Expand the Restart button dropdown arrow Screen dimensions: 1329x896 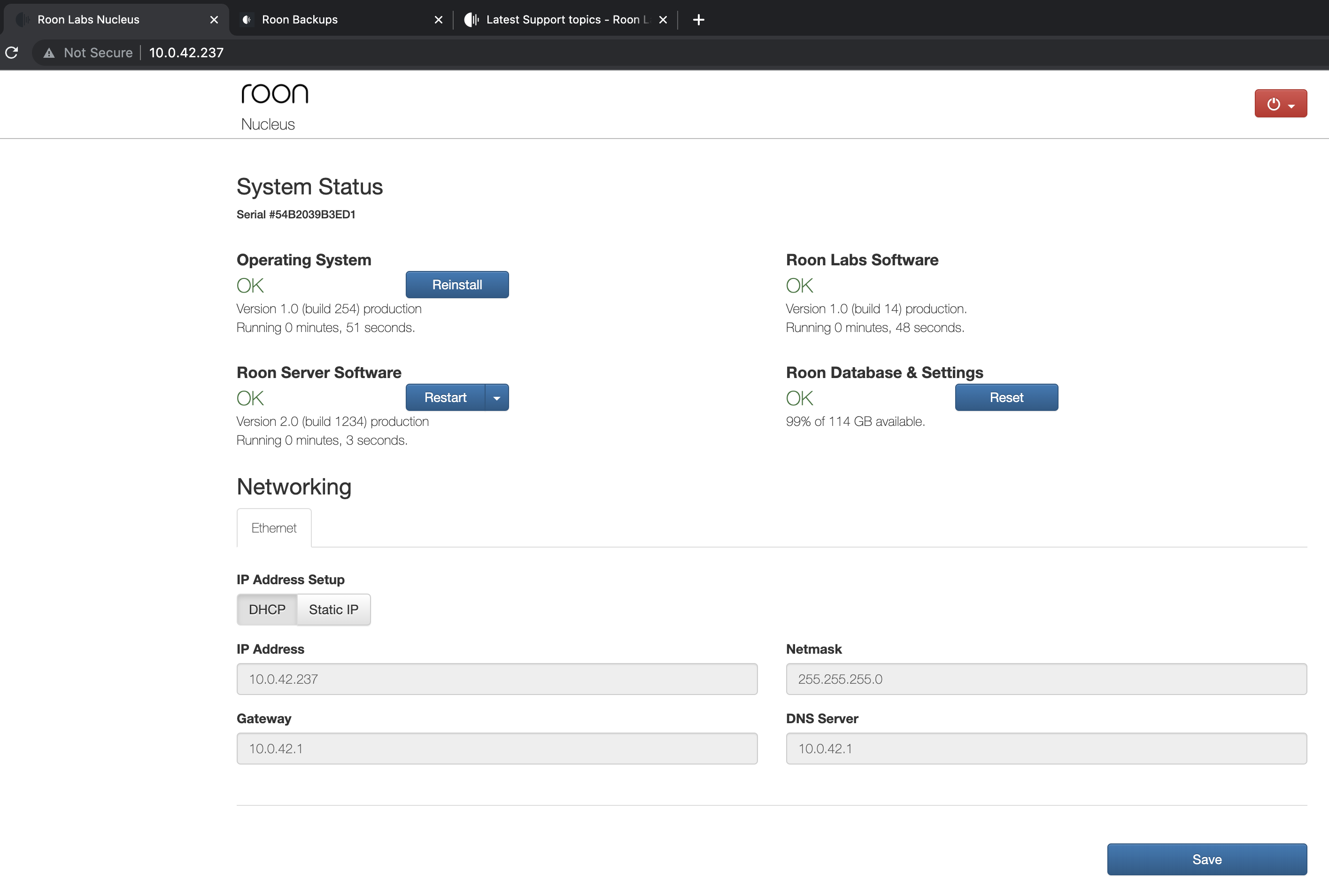496,398
